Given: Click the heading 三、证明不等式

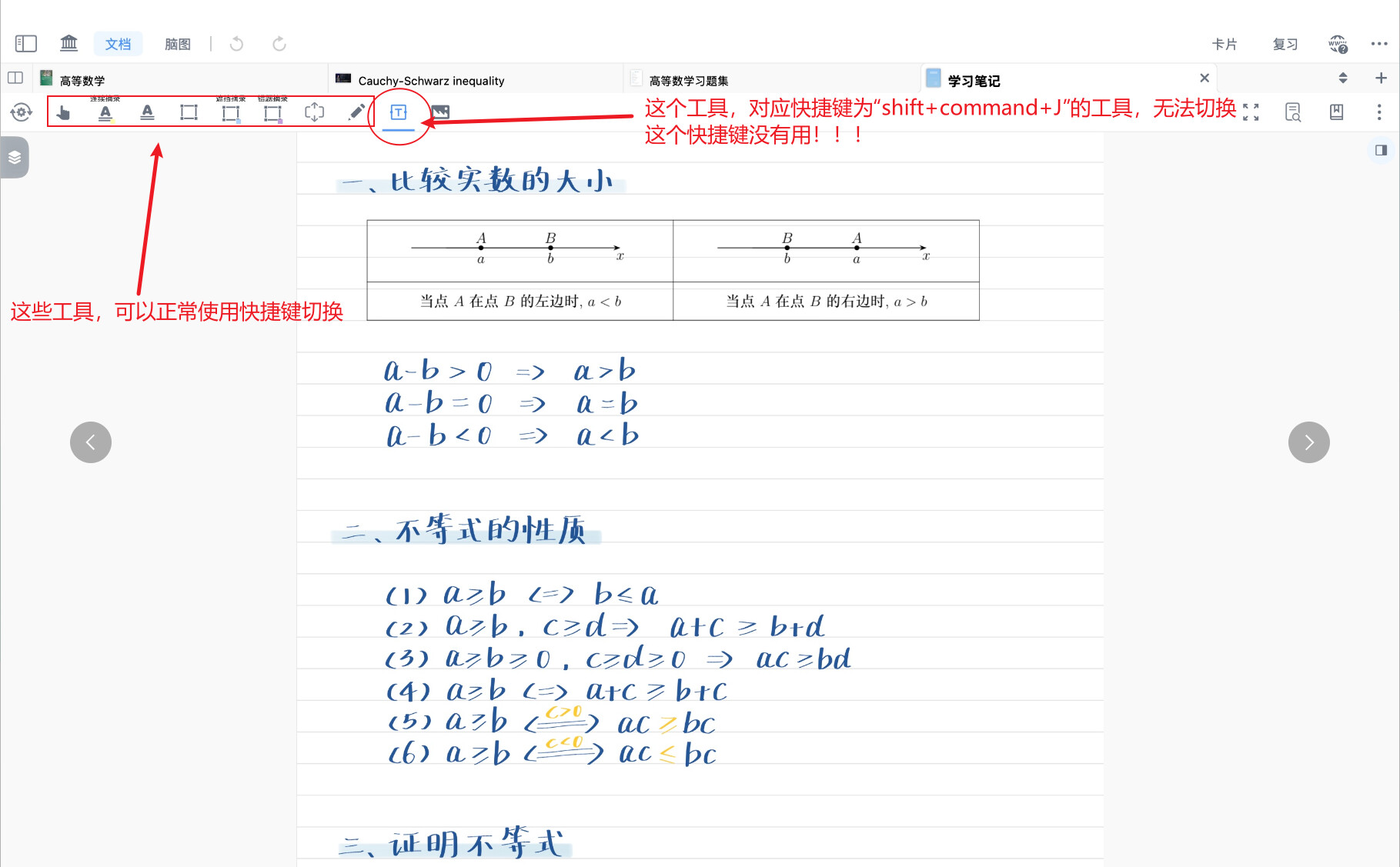Looking at the screenshot, I should click(454, 843).
